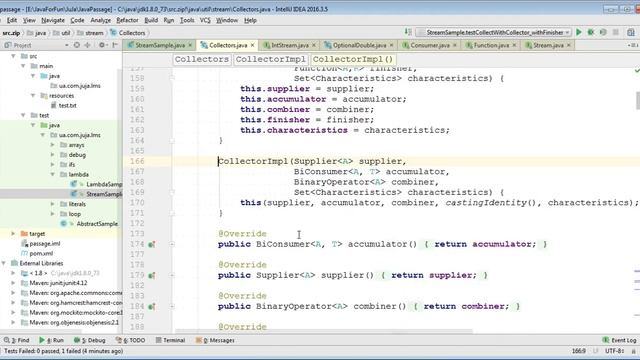Click the Make Project arrow icon

coord(408,32)
